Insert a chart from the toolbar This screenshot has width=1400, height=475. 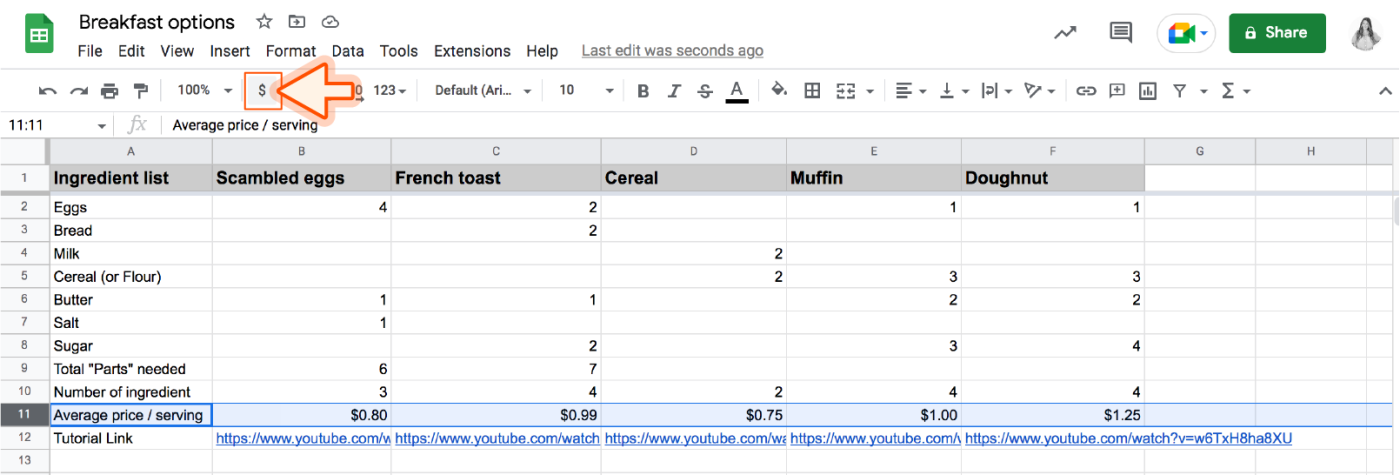click(1148, 91)
